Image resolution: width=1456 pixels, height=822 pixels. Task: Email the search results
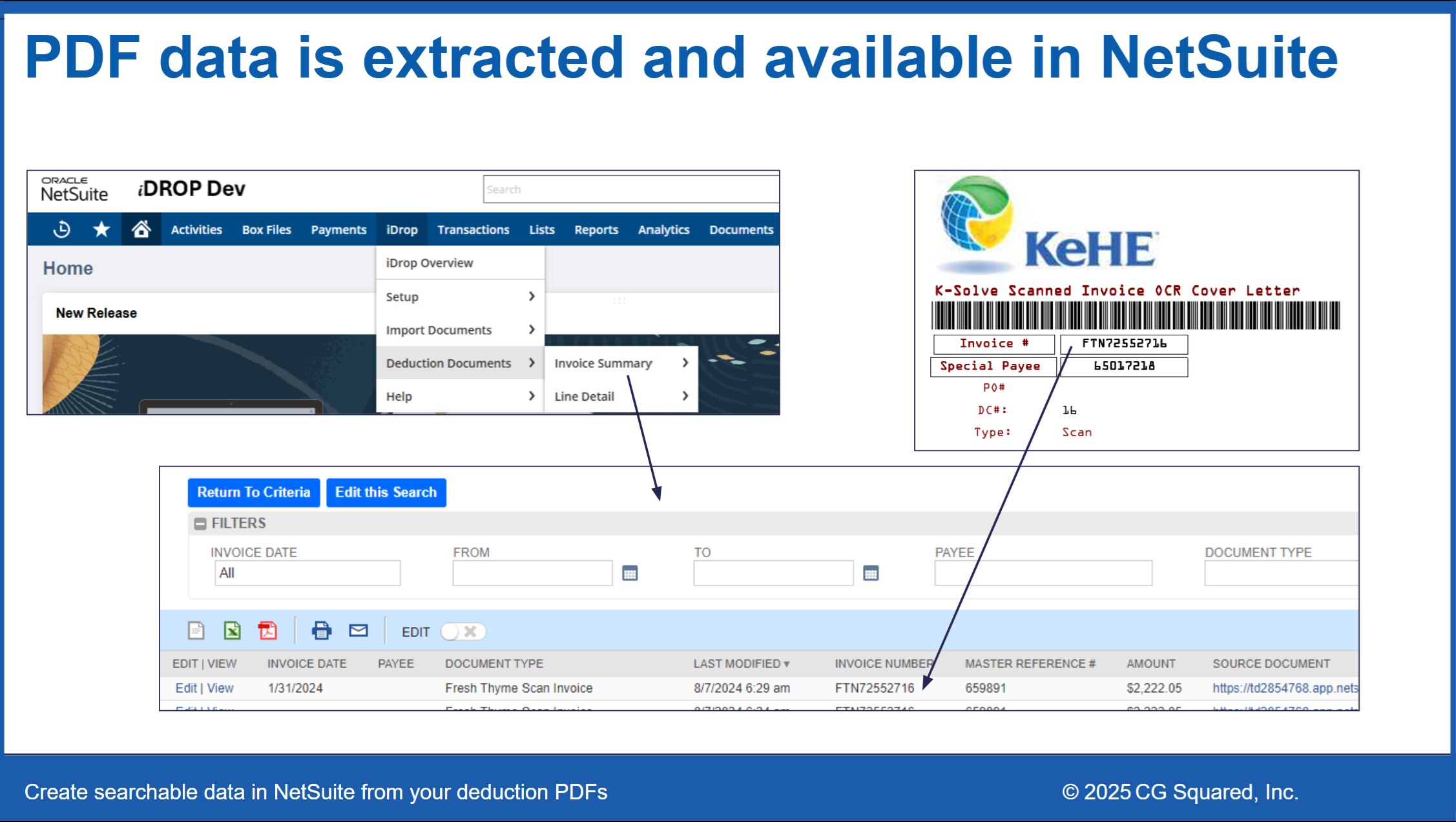pos(358,631)
